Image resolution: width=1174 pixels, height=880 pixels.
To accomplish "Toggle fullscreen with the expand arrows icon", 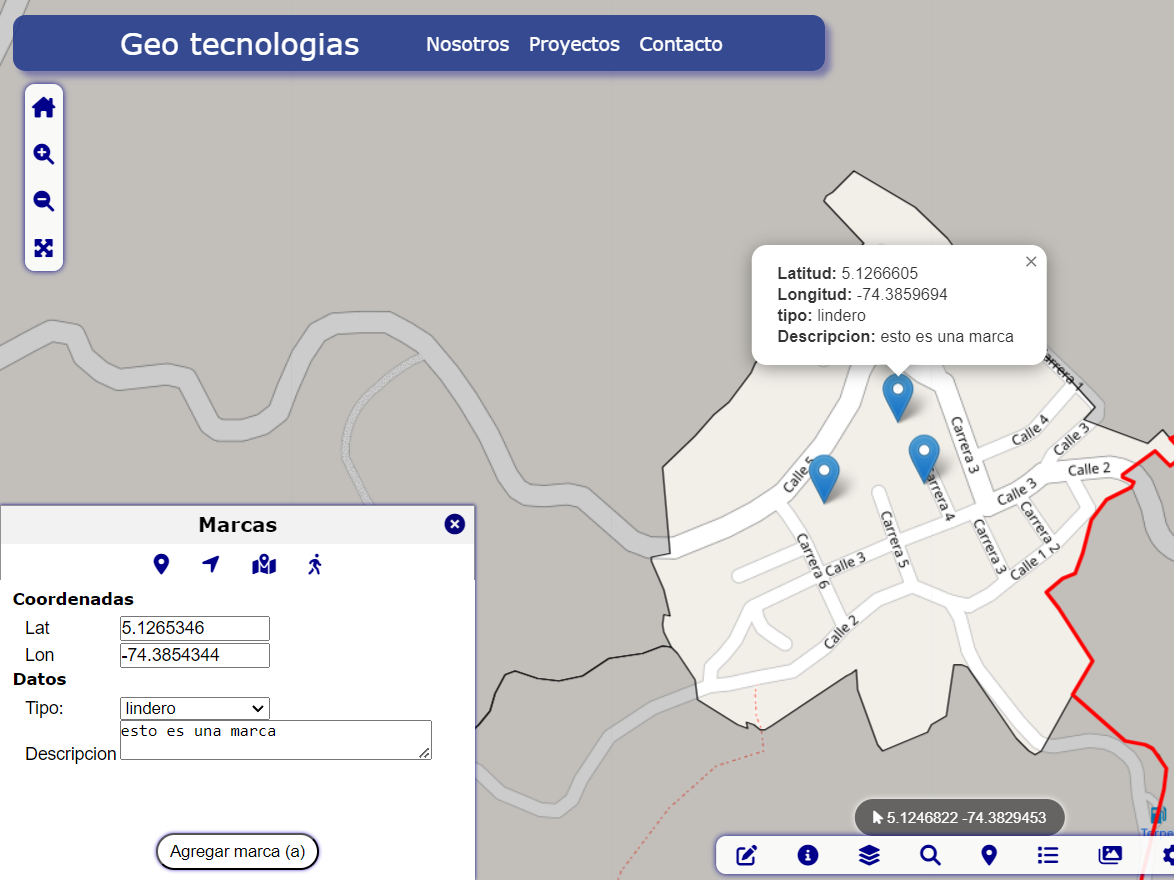I will point(44,249).
